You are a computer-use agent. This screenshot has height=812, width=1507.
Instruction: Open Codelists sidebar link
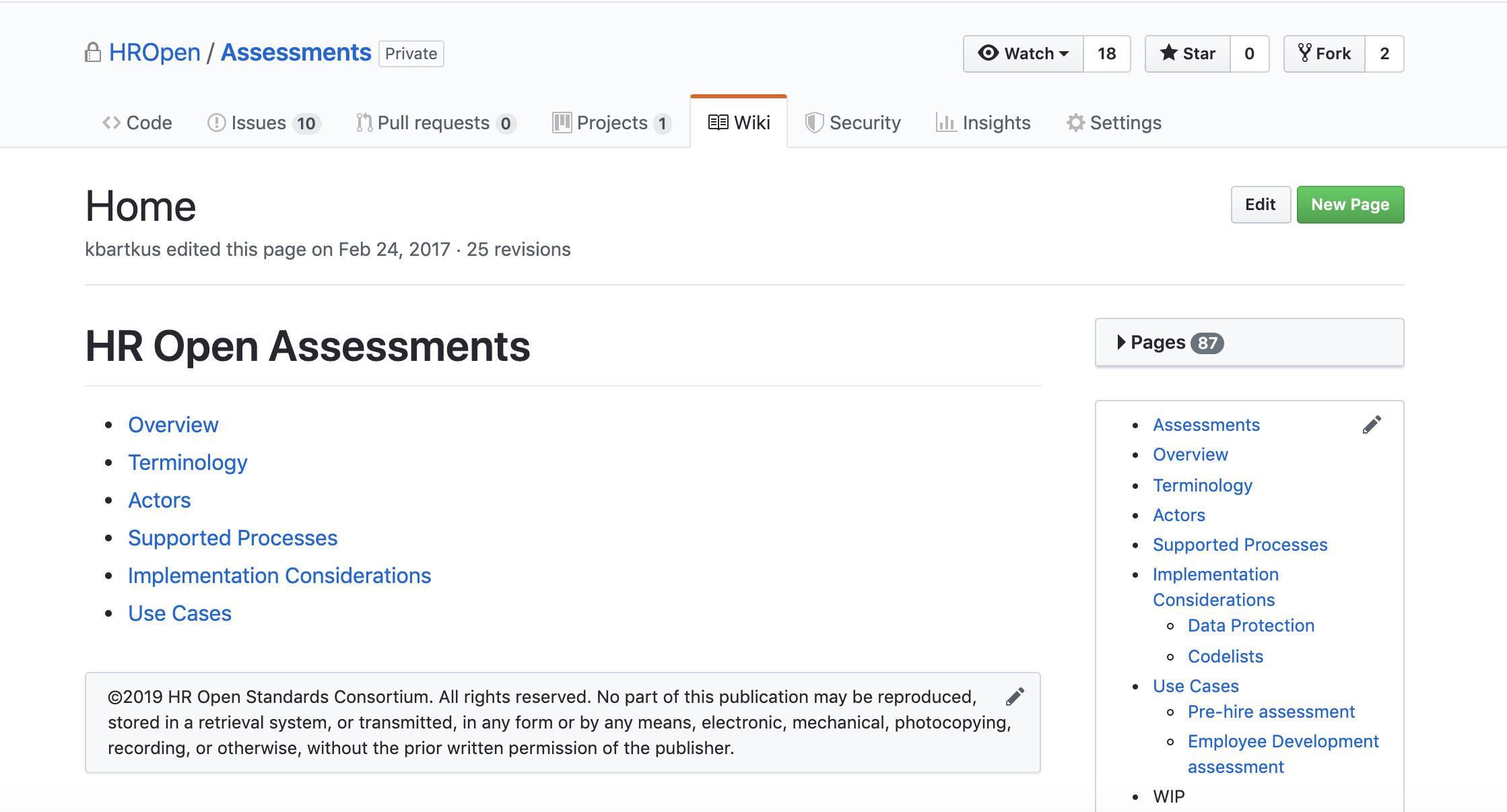[1226, 656]
